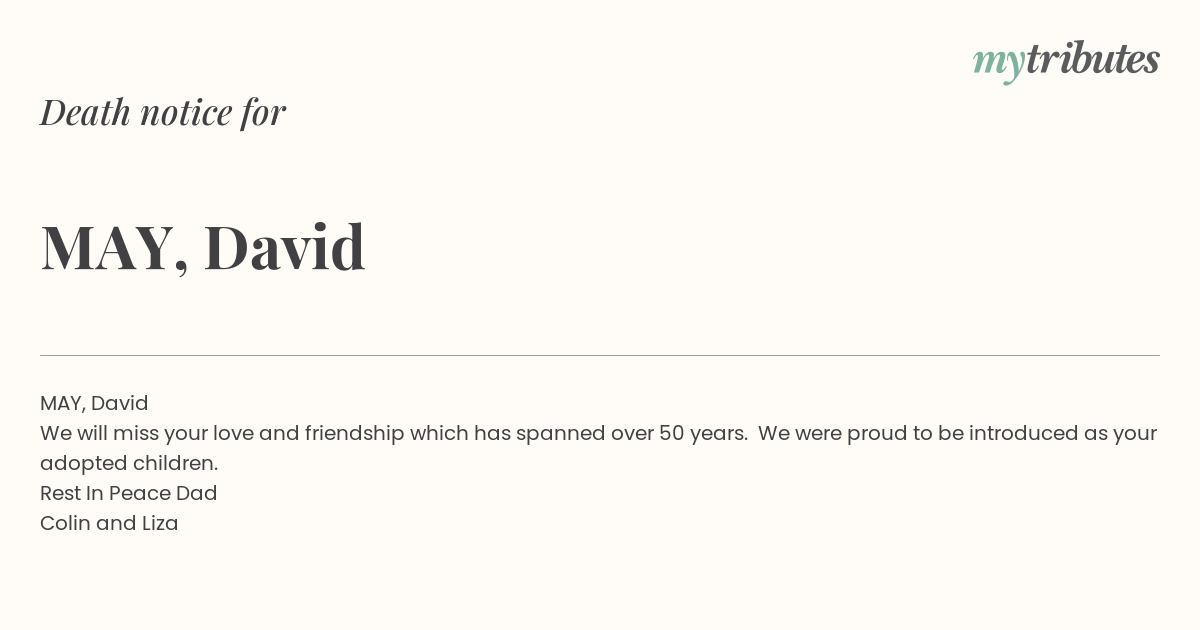Click the horizontal divider line
This screenshot has width=1200, height=630.
pos(600,355)
